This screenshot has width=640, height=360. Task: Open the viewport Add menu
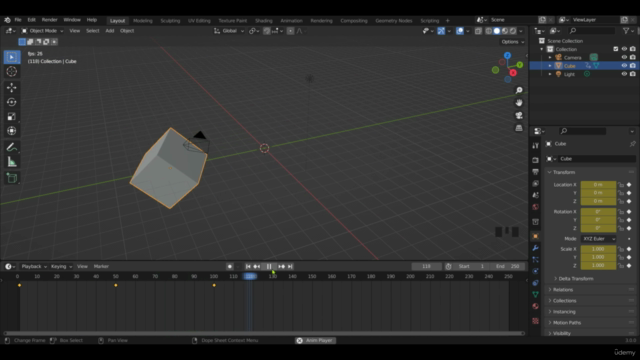pos(110,31)
